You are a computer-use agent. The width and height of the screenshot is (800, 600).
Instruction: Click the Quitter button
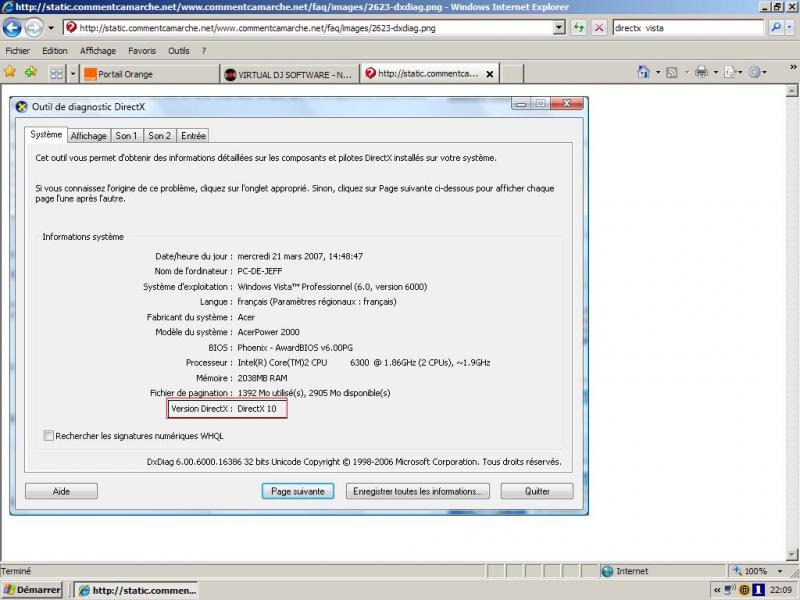[537, 491]
